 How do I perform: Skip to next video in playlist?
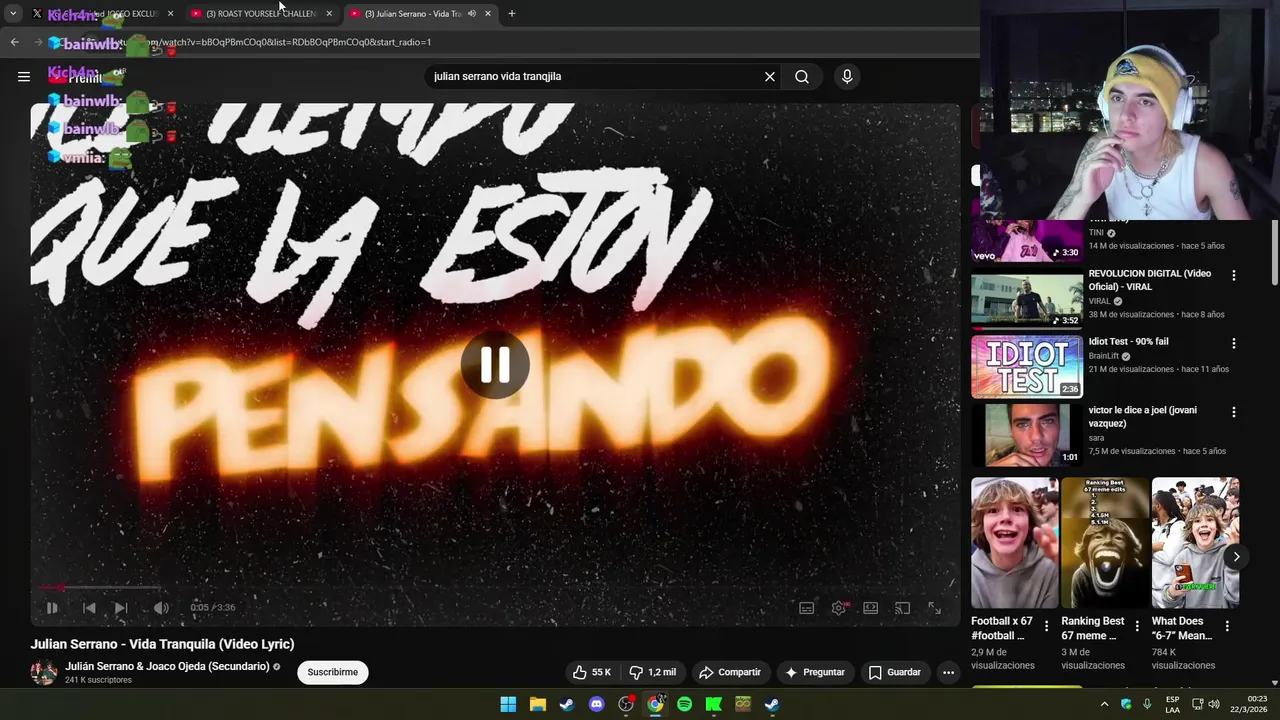pyautogui.click(x=121, y=607)
